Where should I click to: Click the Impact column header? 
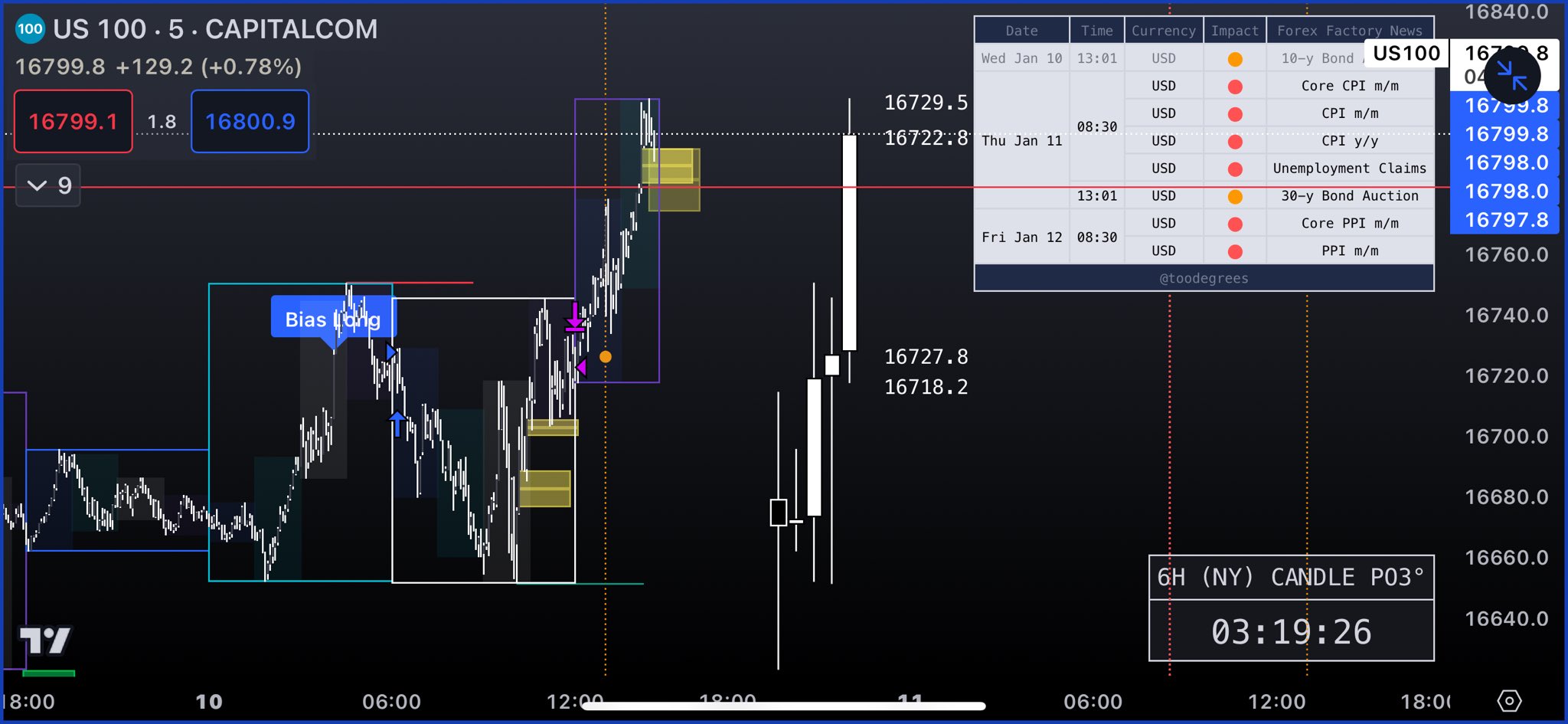coord(1234,31)
